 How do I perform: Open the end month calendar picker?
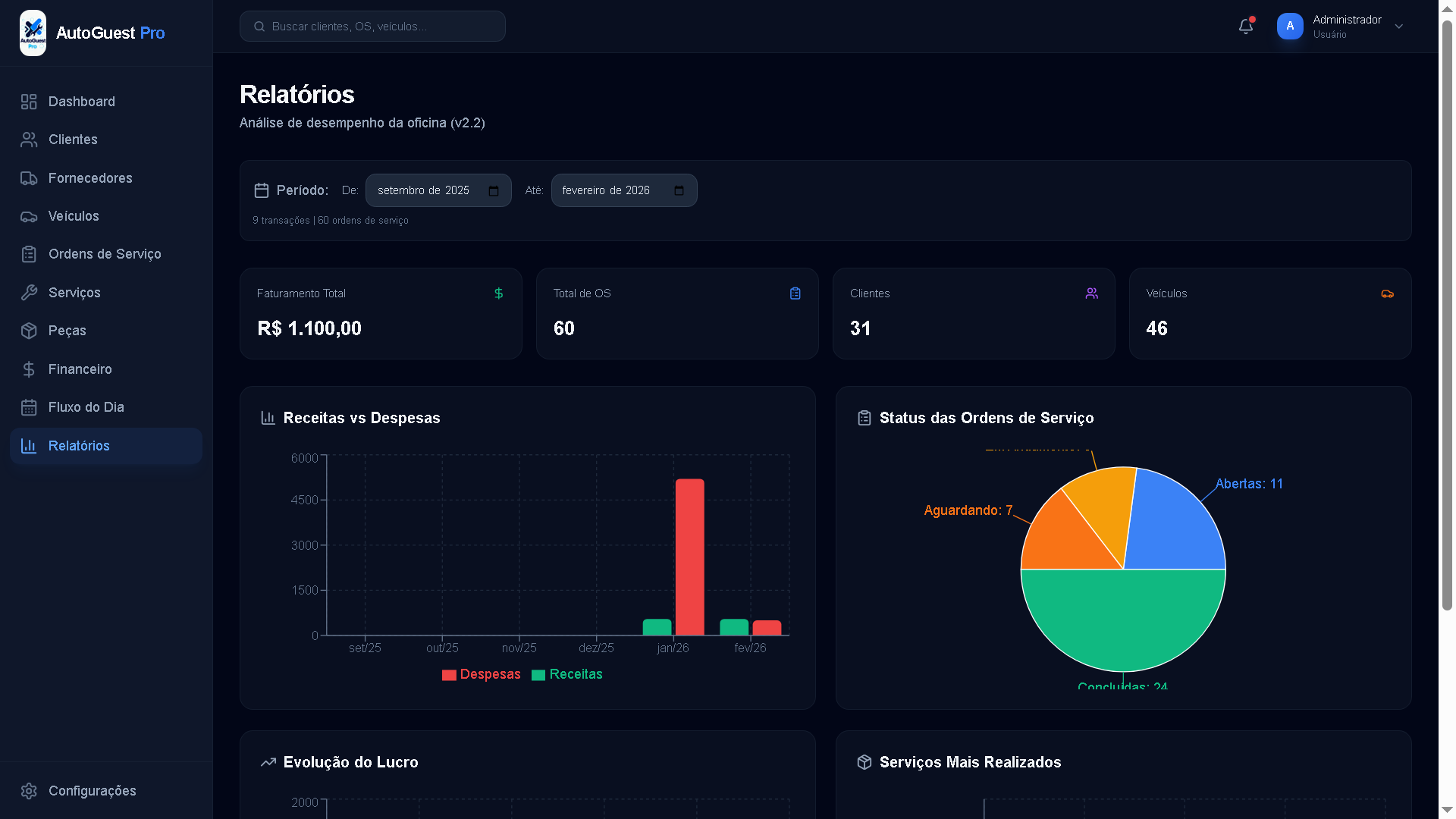point(679,191)
